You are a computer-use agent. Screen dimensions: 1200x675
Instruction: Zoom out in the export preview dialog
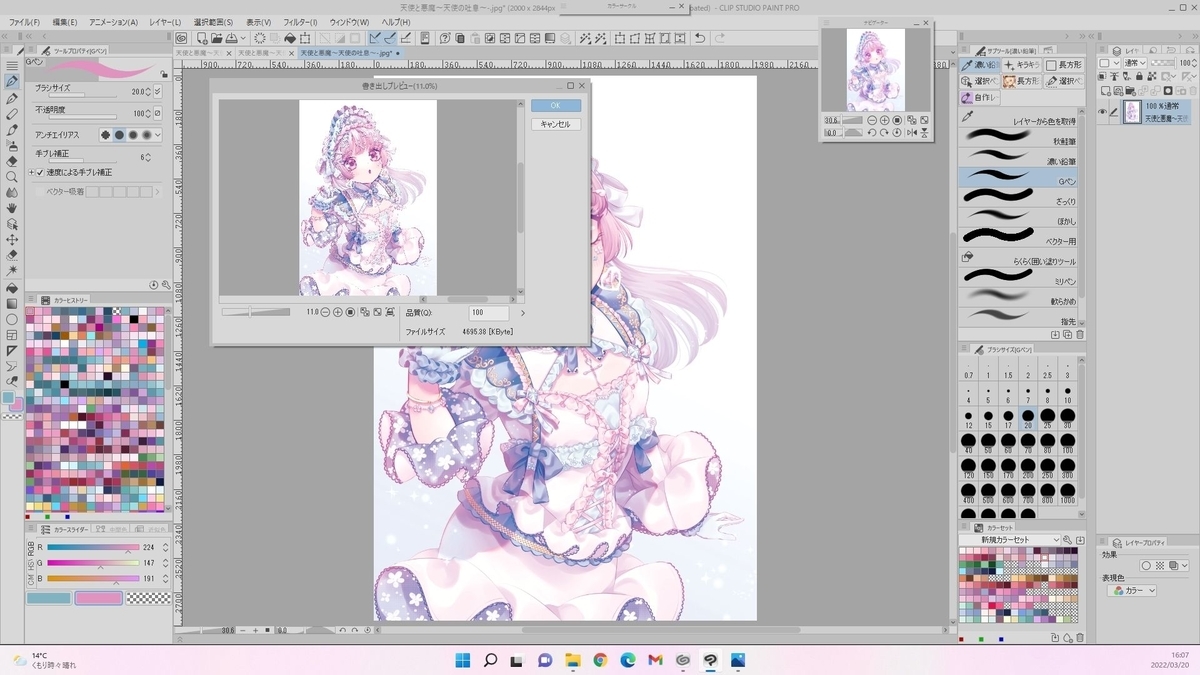[x=325, y=312]
